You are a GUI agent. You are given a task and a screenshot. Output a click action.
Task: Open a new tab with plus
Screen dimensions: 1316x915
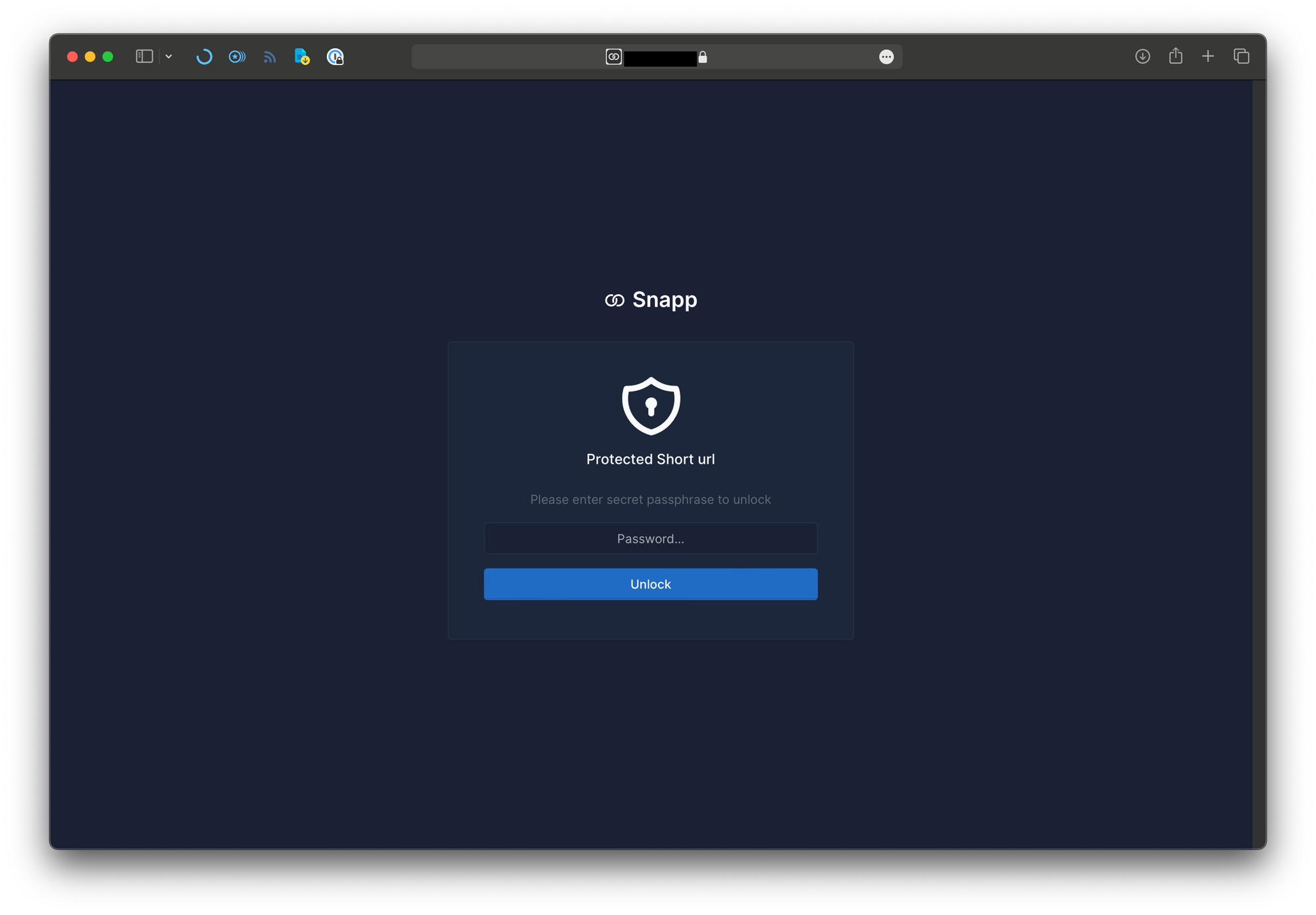(x=1207, y=57)
